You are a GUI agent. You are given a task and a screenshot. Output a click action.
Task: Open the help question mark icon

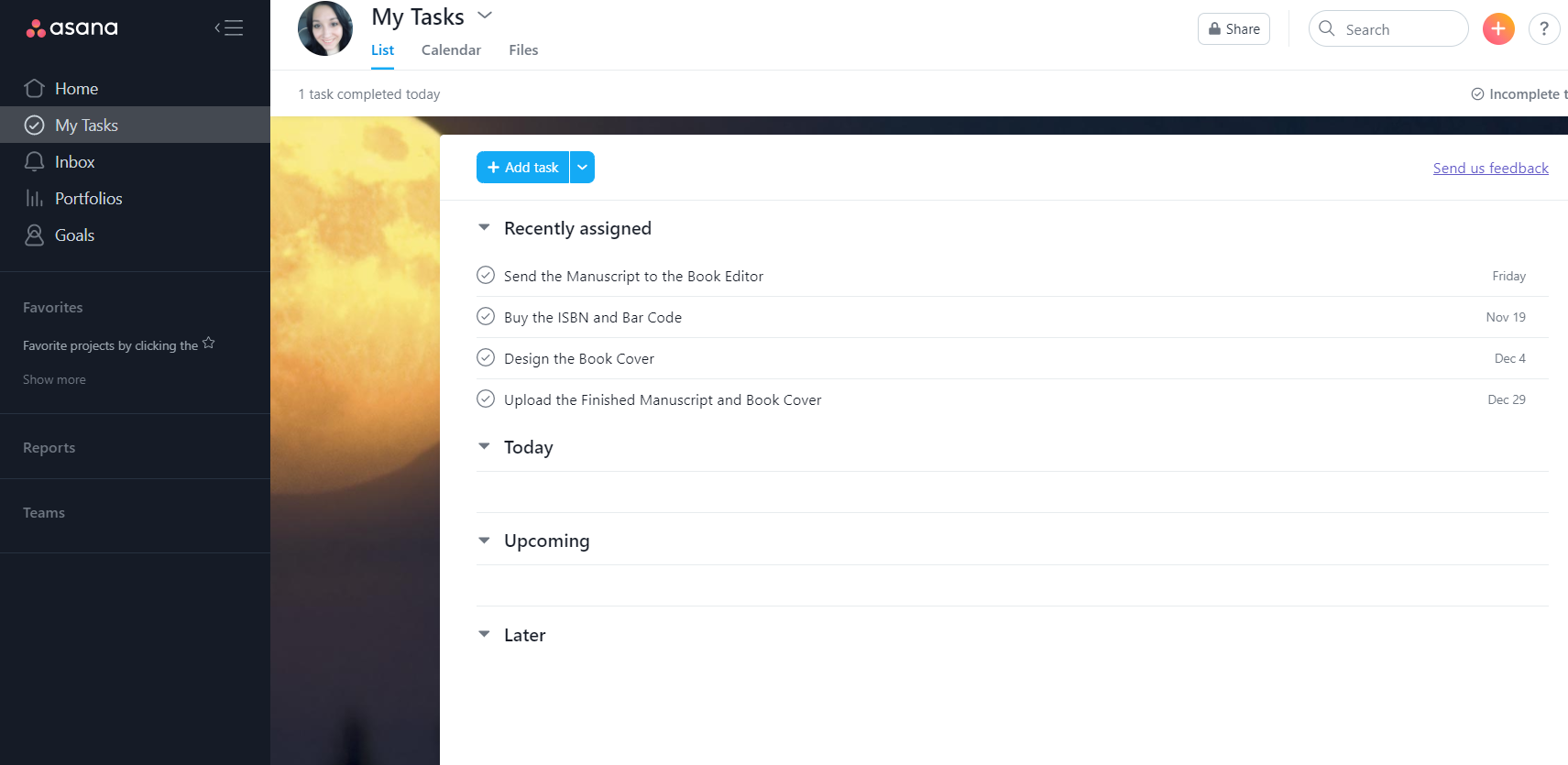point(1544,28)
